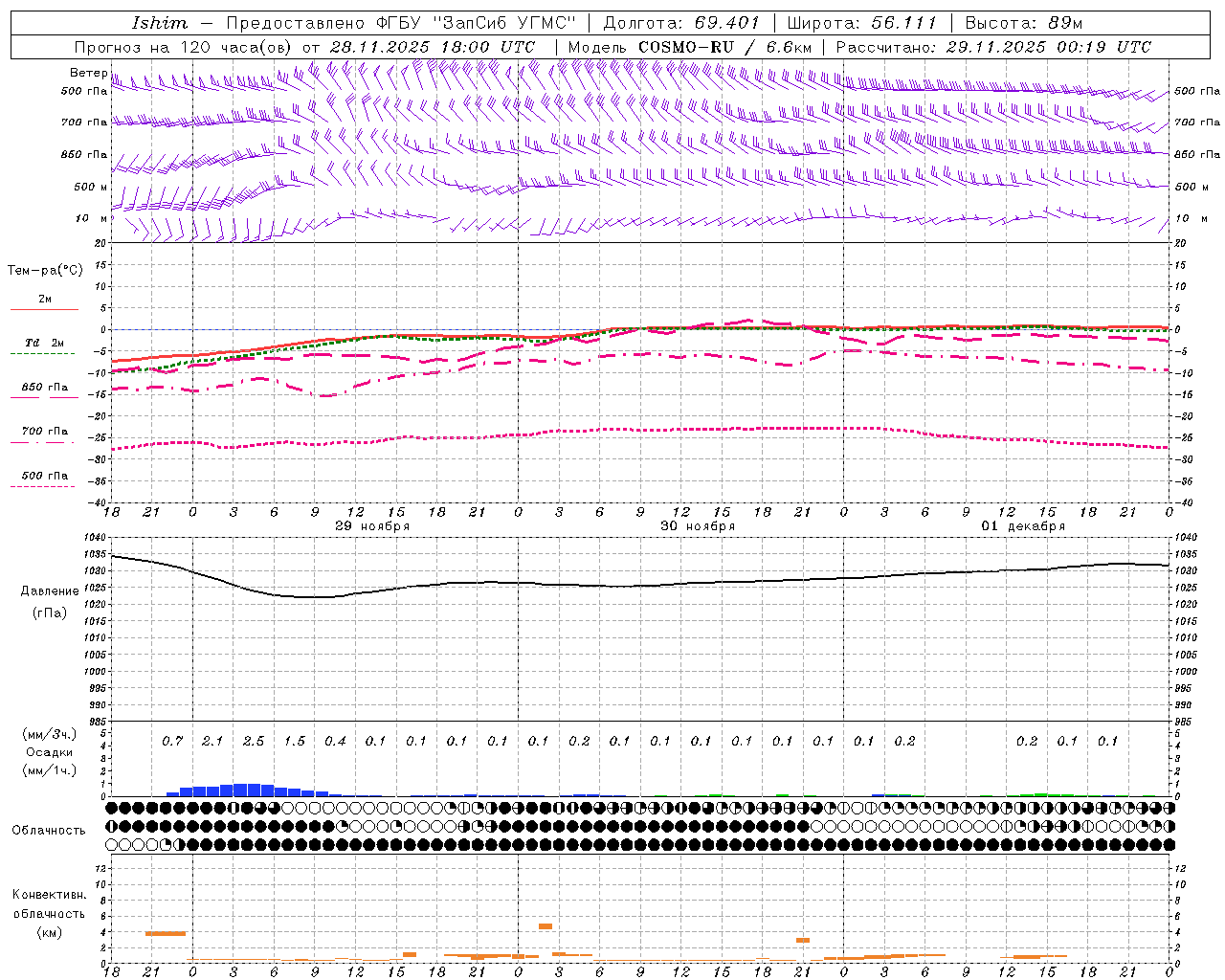Click the "30 ноября" date label
This screenshot has height=980, width=1225.
[698, 526]
